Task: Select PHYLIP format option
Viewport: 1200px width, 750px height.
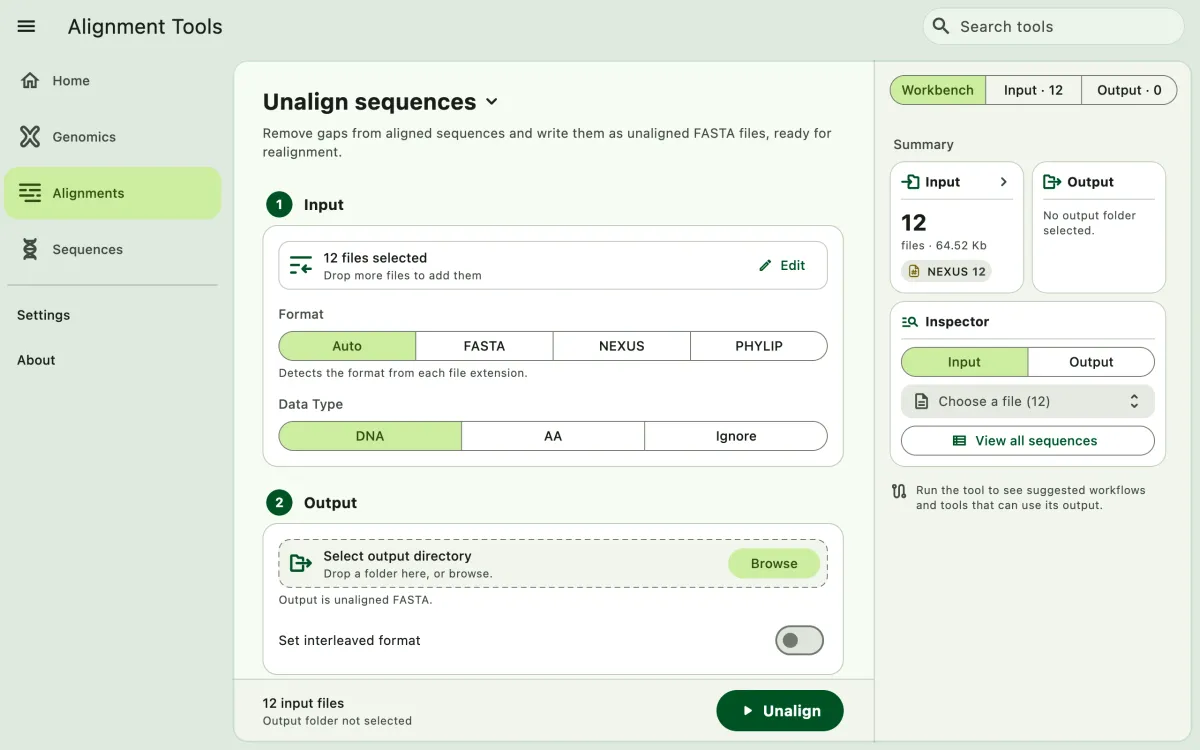Action: [x=759, y=346]
